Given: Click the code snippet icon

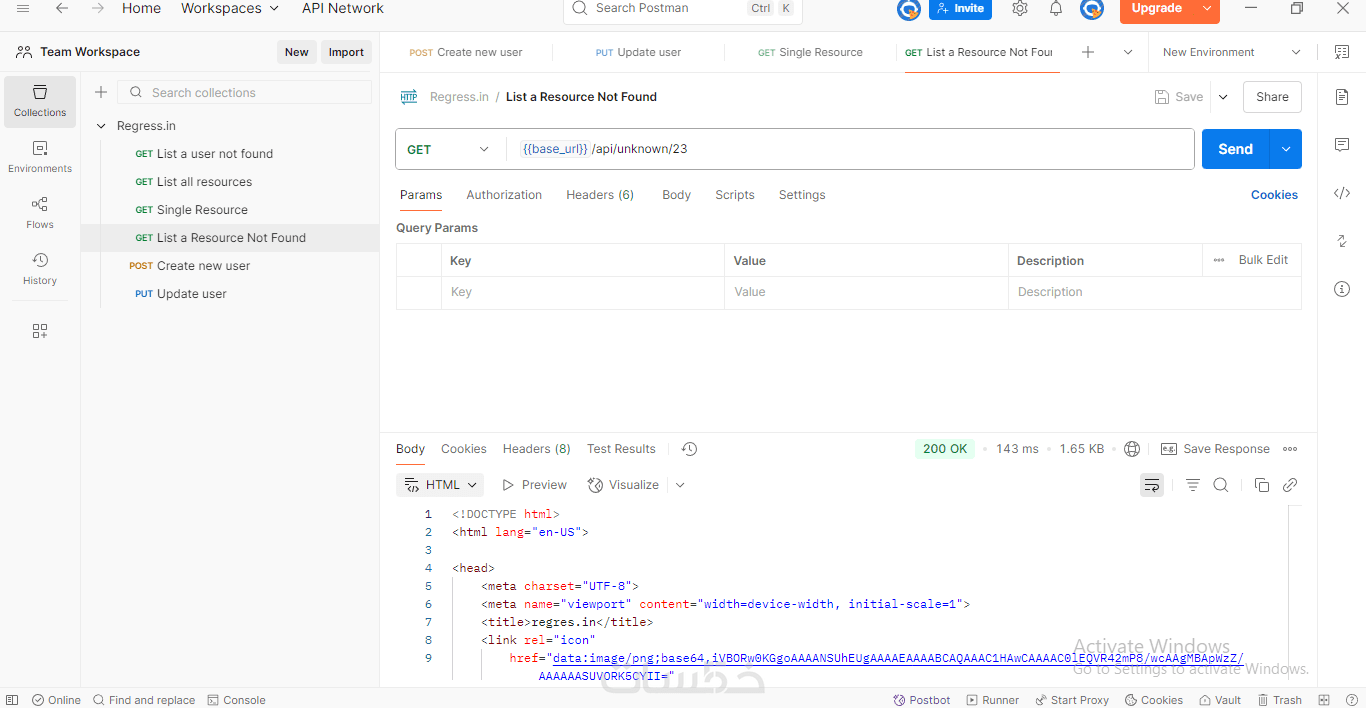Looking at the screenshot, I should 1342,193.
